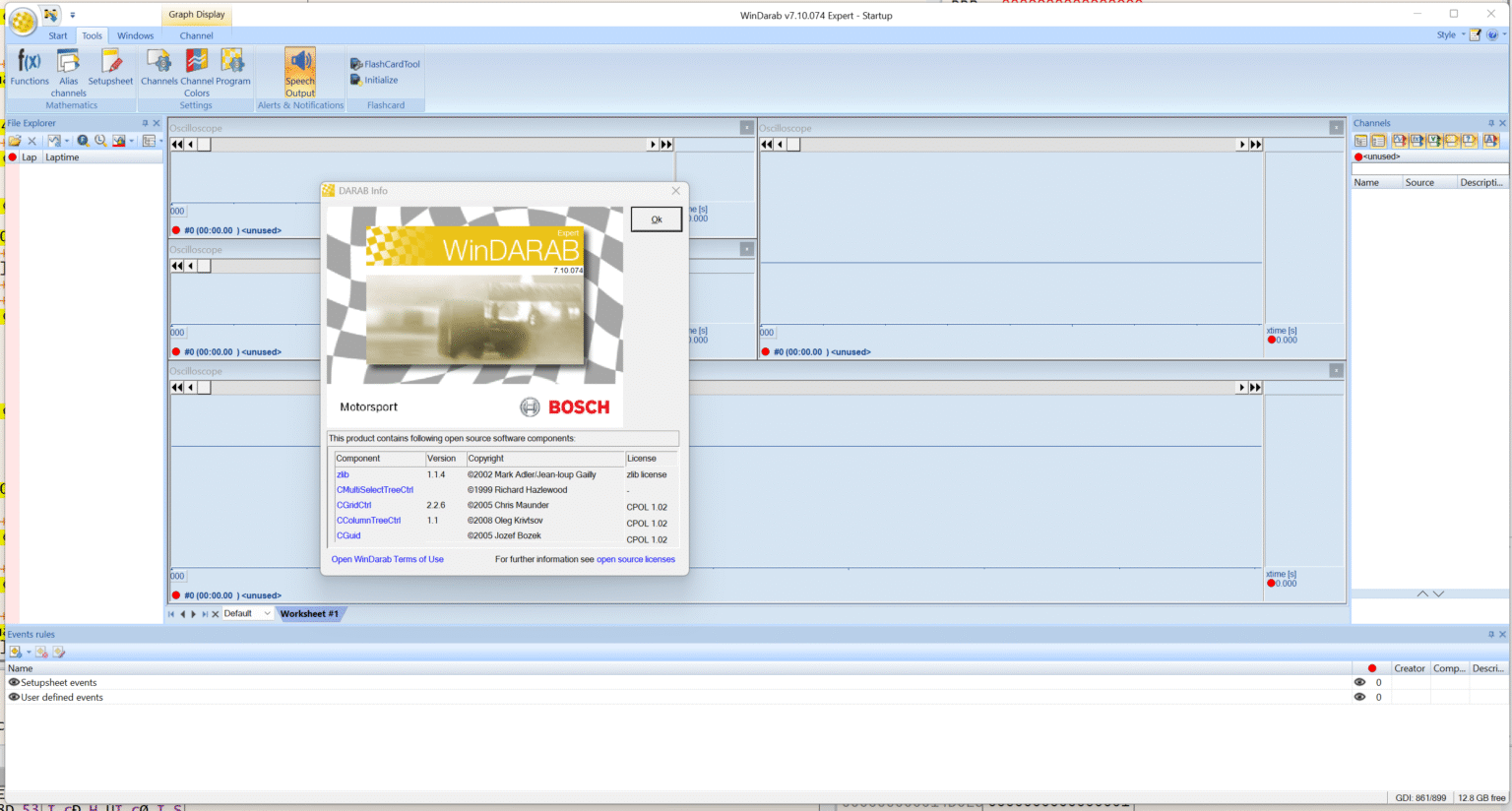Screen dimensions: 1512x811
Task: Open WinDarab Terms of Use link
Action: pyautogui.click(x=387, y=559)
